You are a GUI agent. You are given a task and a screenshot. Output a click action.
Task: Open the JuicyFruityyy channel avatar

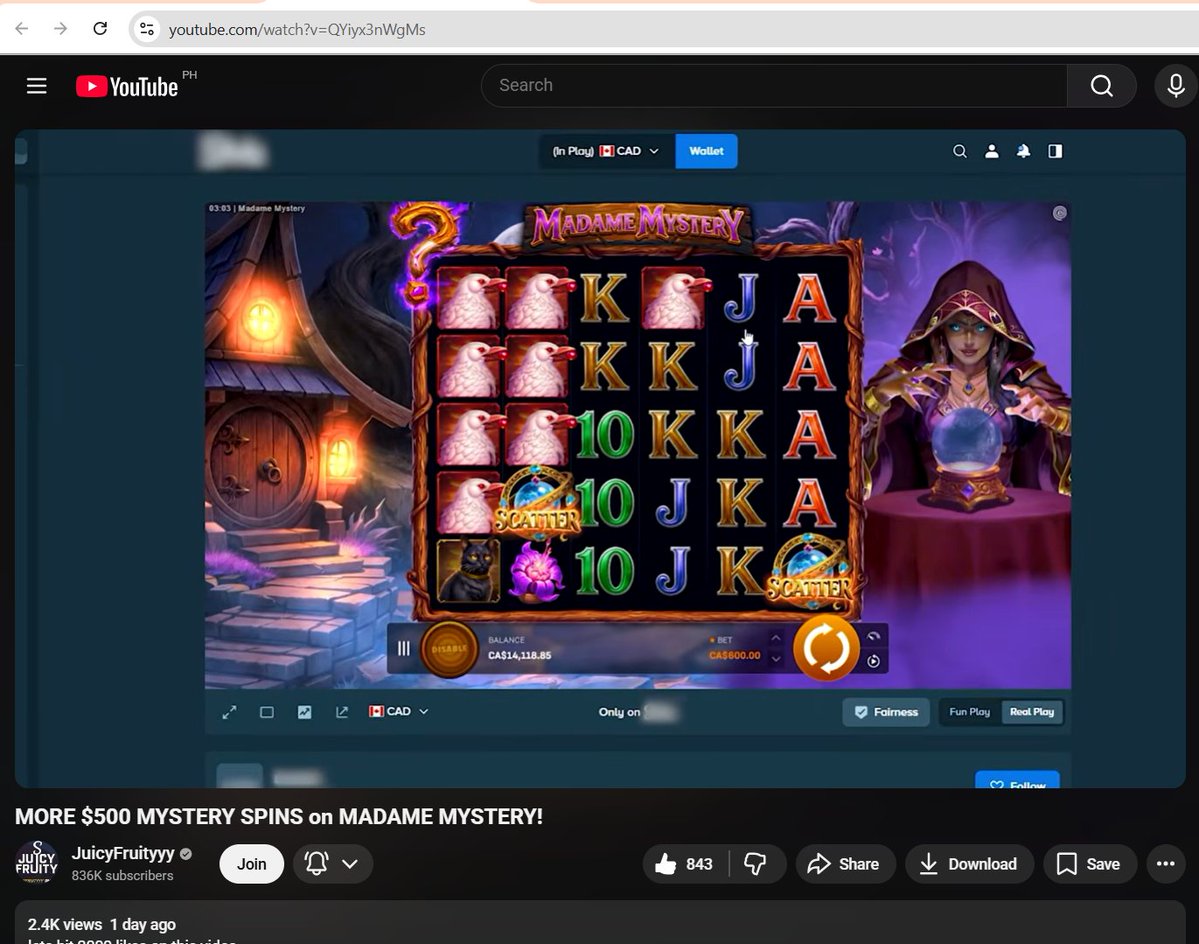36,863
